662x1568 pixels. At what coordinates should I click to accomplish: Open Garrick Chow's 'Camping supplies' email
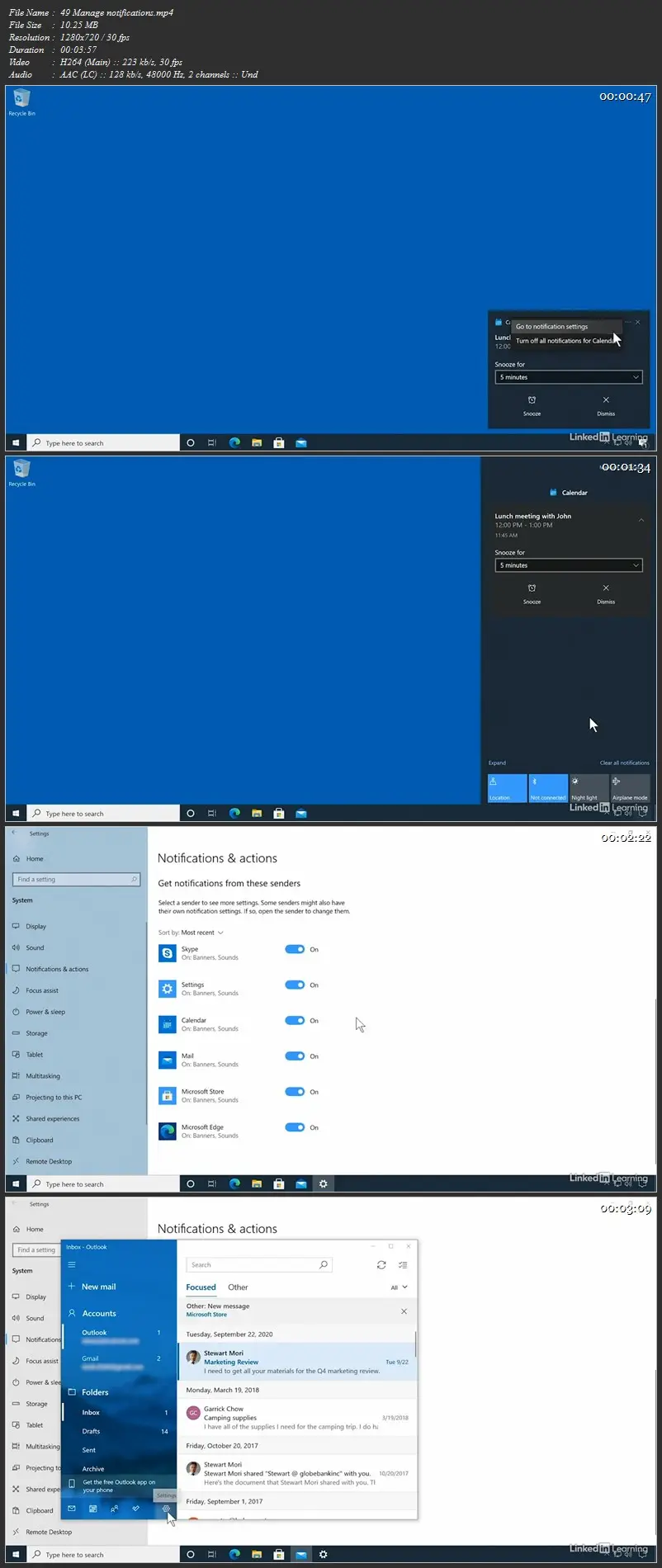point(297,1417)
